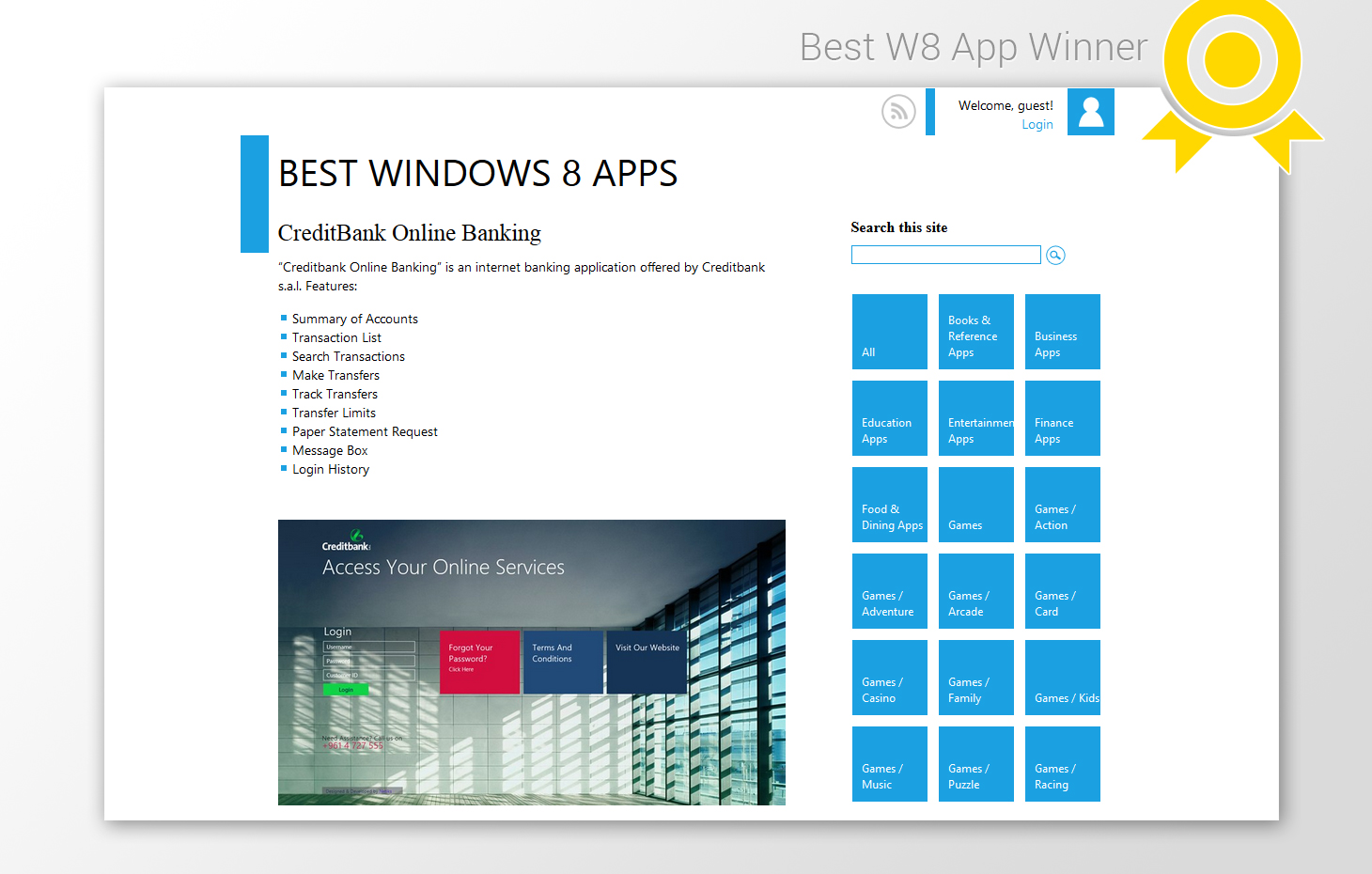Click the BEST WINDOWS 8 APPS heading

pos(477,174)
